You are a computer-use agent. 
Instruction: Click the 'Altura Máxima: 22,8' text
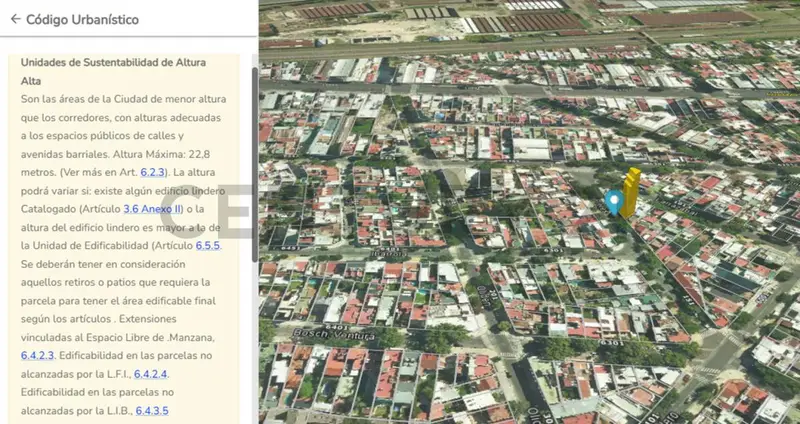pyautogui.click(x=161, y=154)
